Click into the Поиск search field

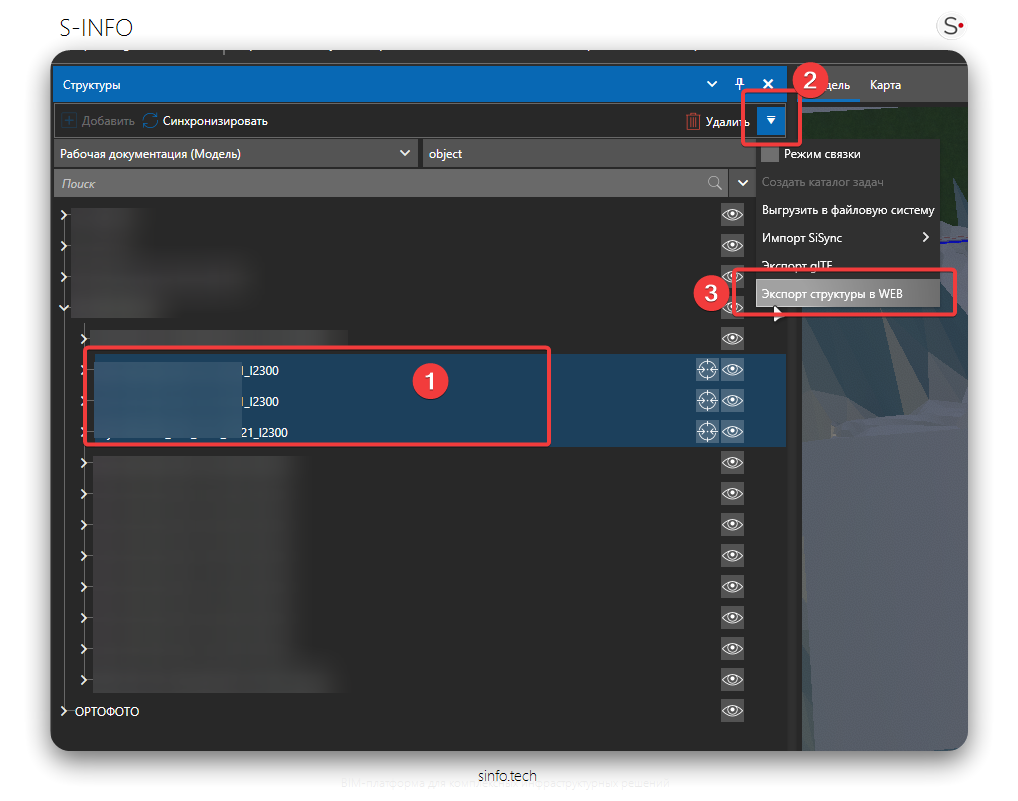(380, 183)
